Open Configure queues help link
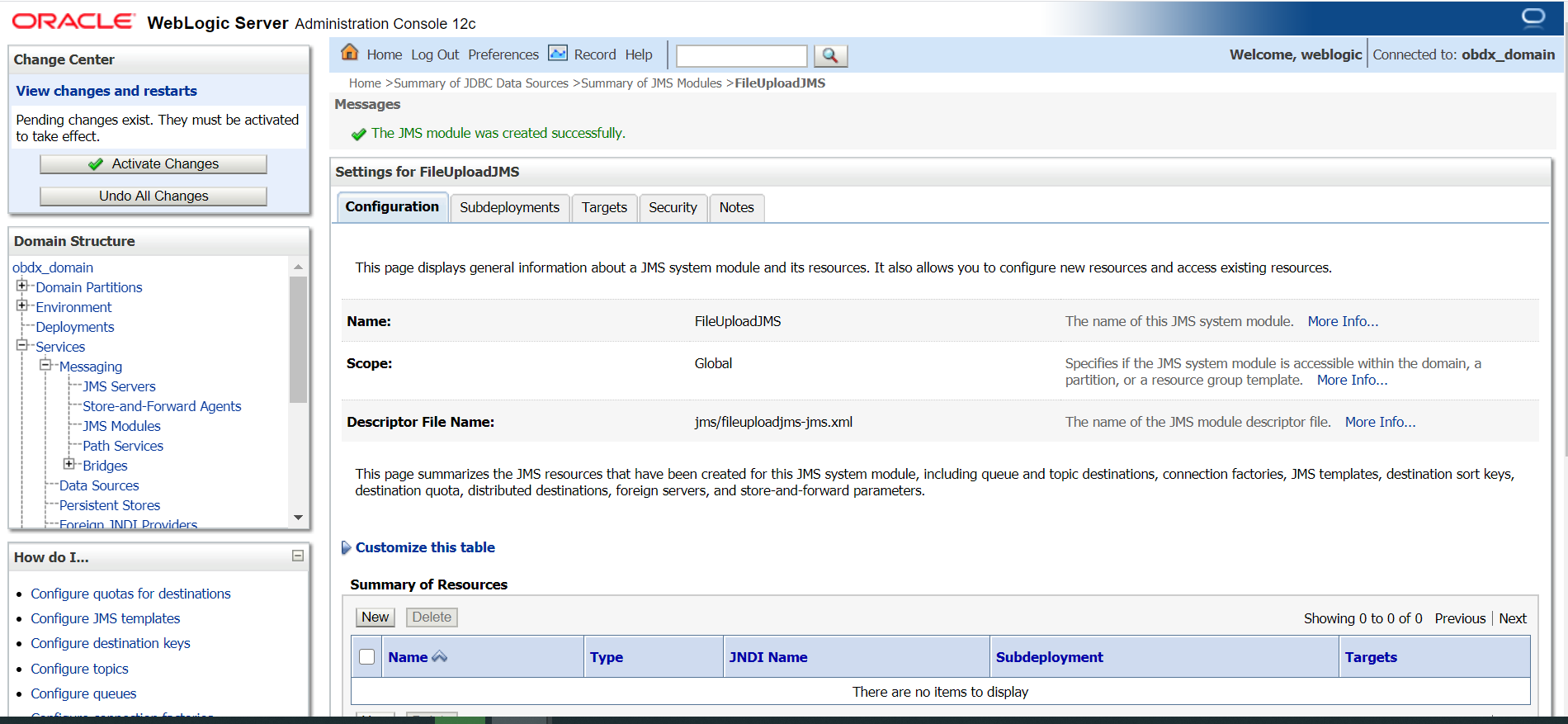 click(83, 693)
